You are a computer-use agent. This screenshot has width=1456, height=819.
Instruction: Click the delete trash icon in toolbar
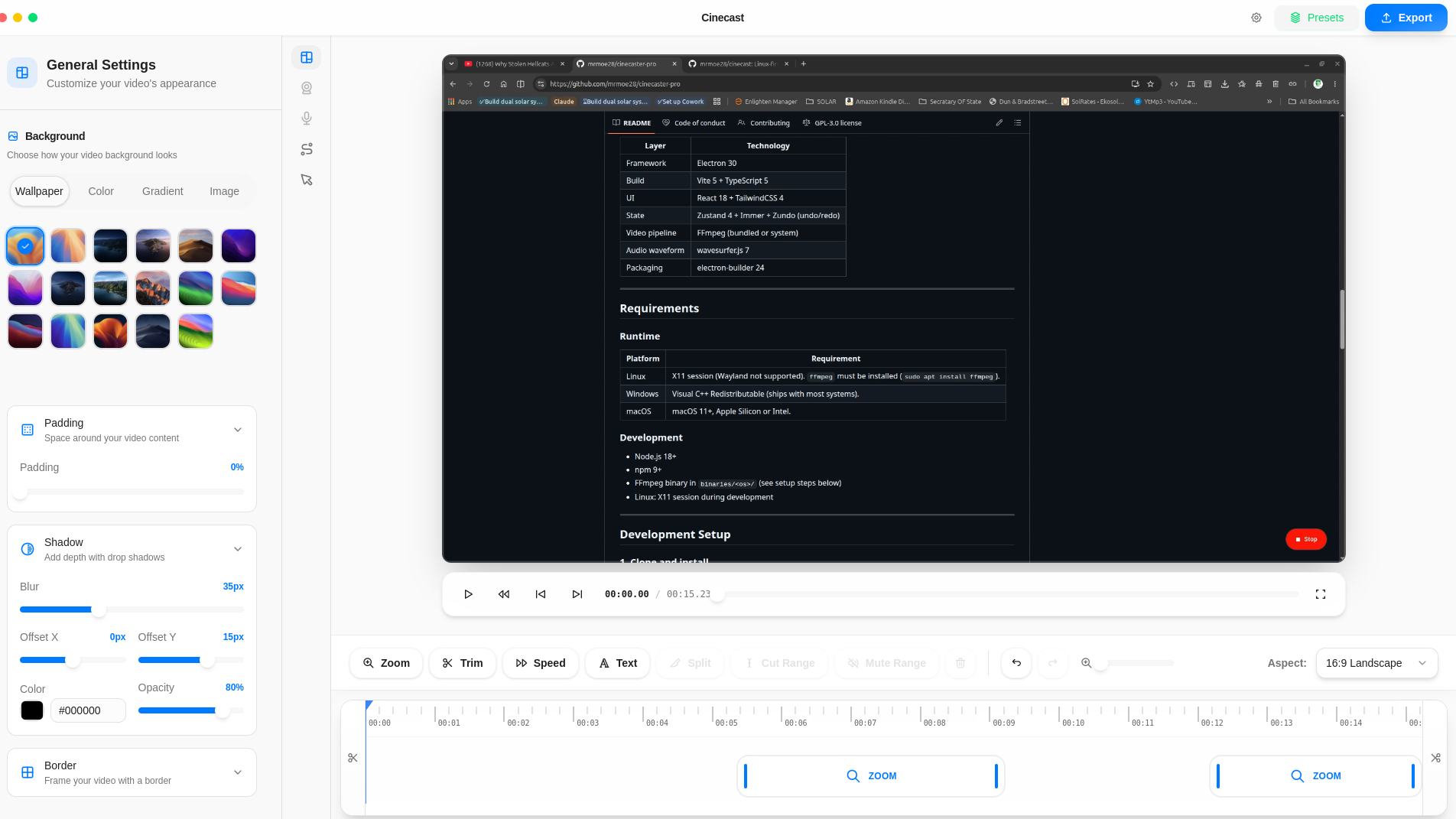point(960,663)
